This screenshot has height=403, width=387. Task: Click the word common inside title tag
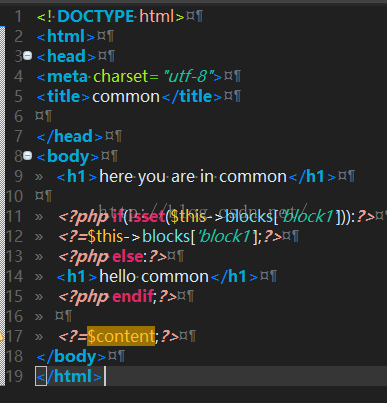point(126,96)
